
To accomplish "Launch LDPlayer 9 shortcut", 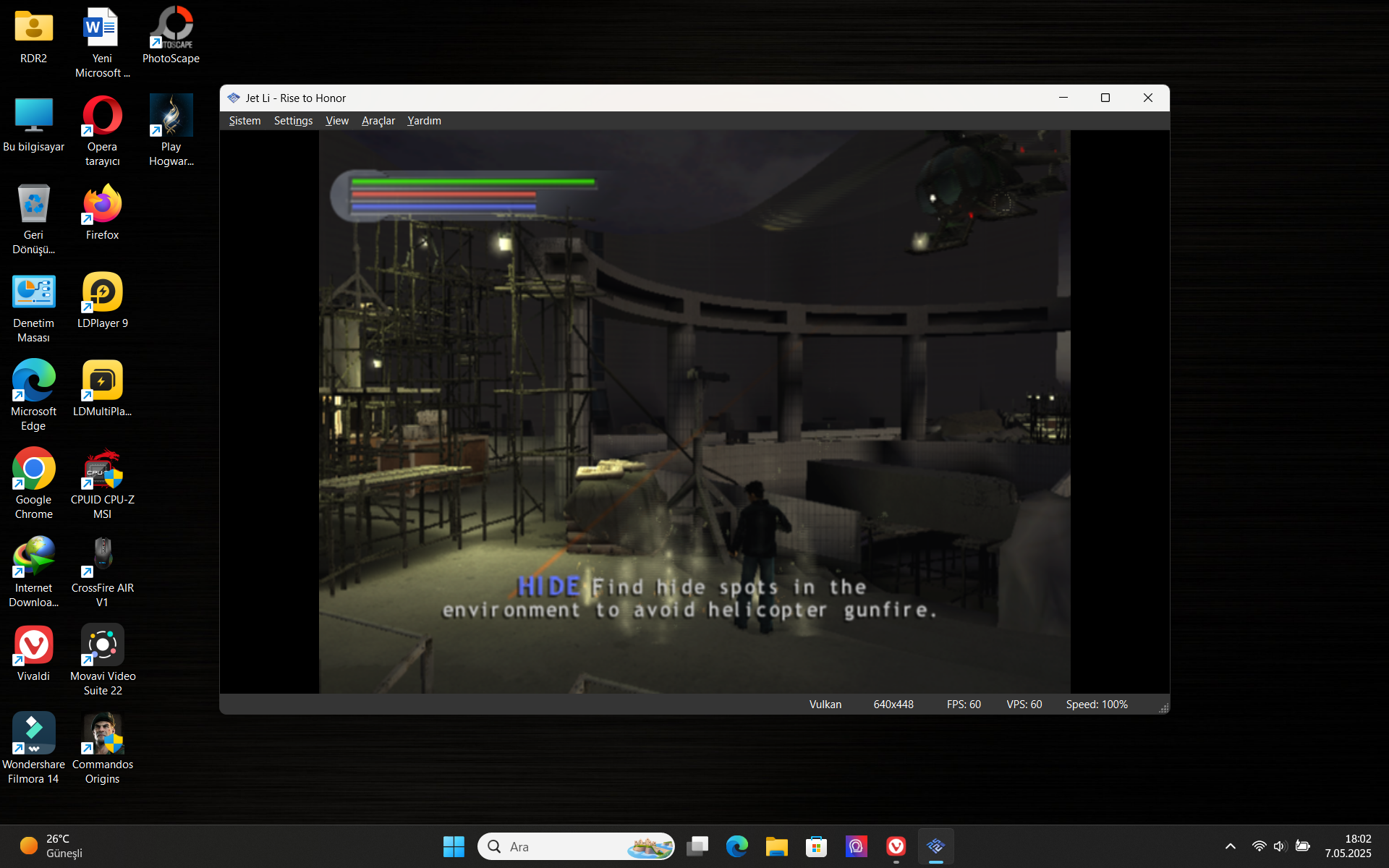I will coord(102,301).
